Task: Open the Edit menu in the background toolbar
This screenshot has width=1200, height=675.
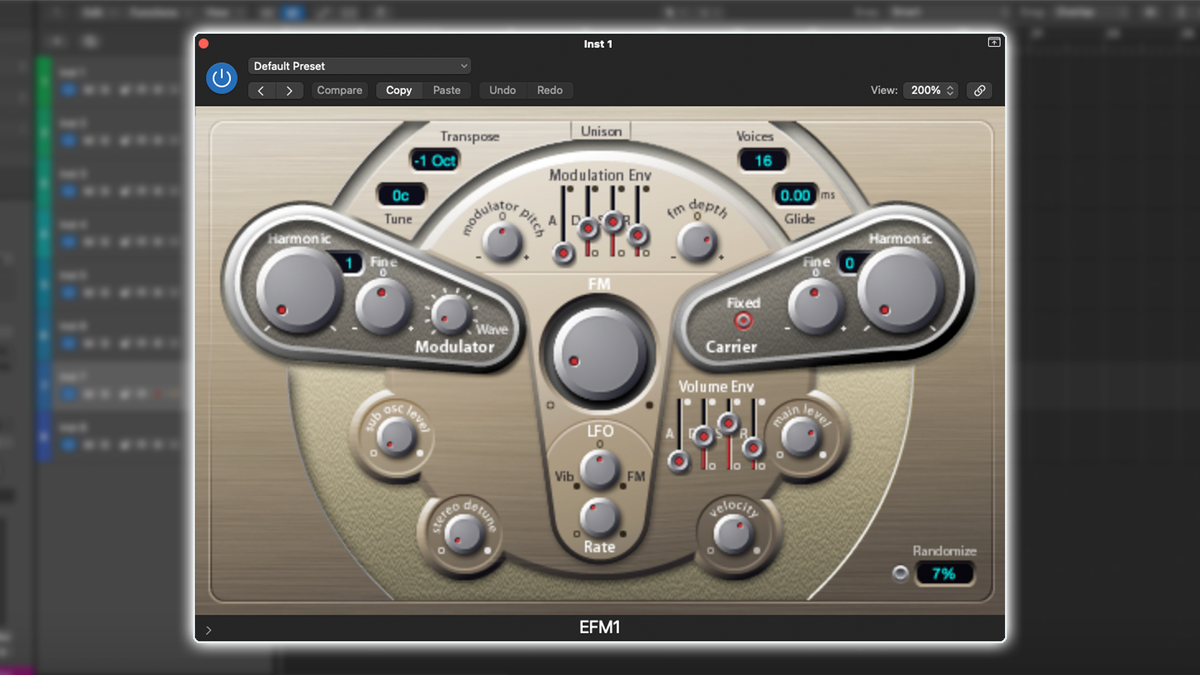Action: click(x=92, y=12)
